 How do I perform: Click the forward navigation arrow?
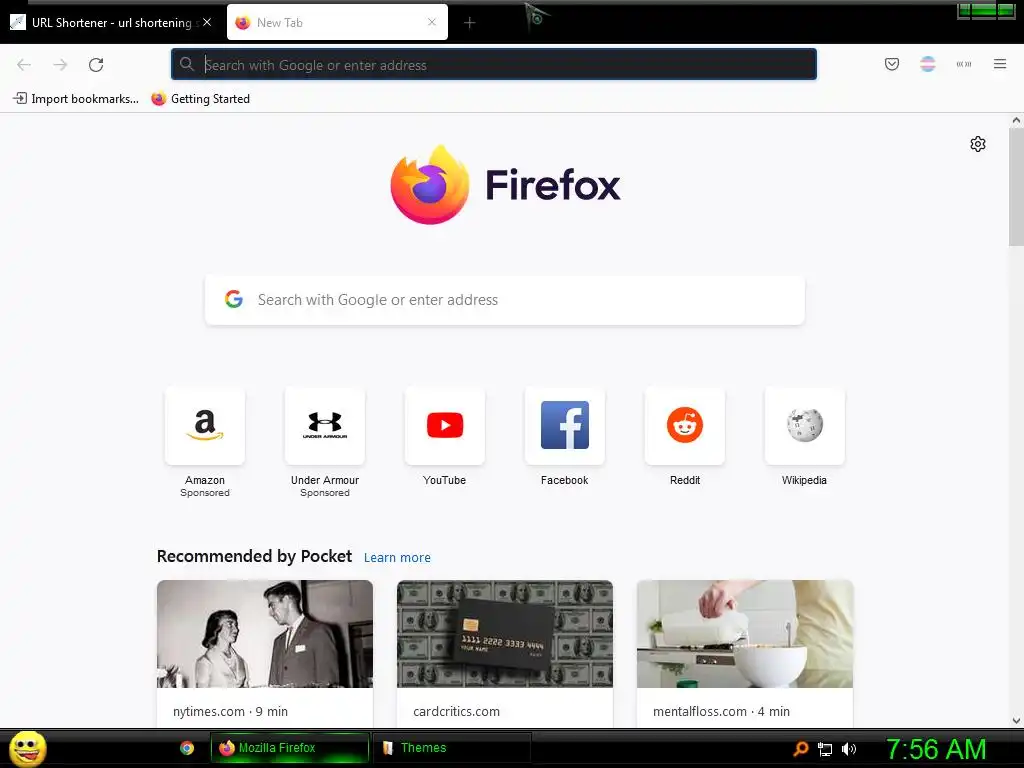click(60, 65)
